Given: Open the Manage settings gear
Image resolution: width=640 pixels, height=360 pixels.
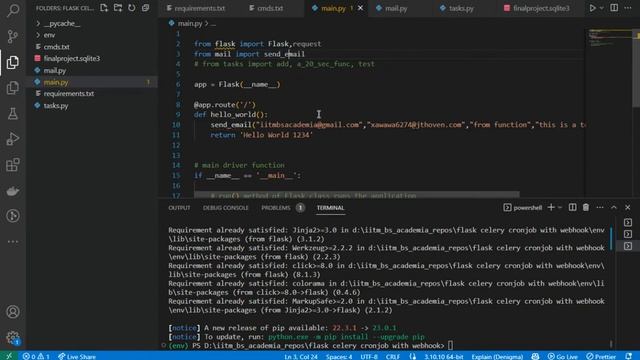Looking at the screenshot, I should pyautogui.click(x=13, y=338).
